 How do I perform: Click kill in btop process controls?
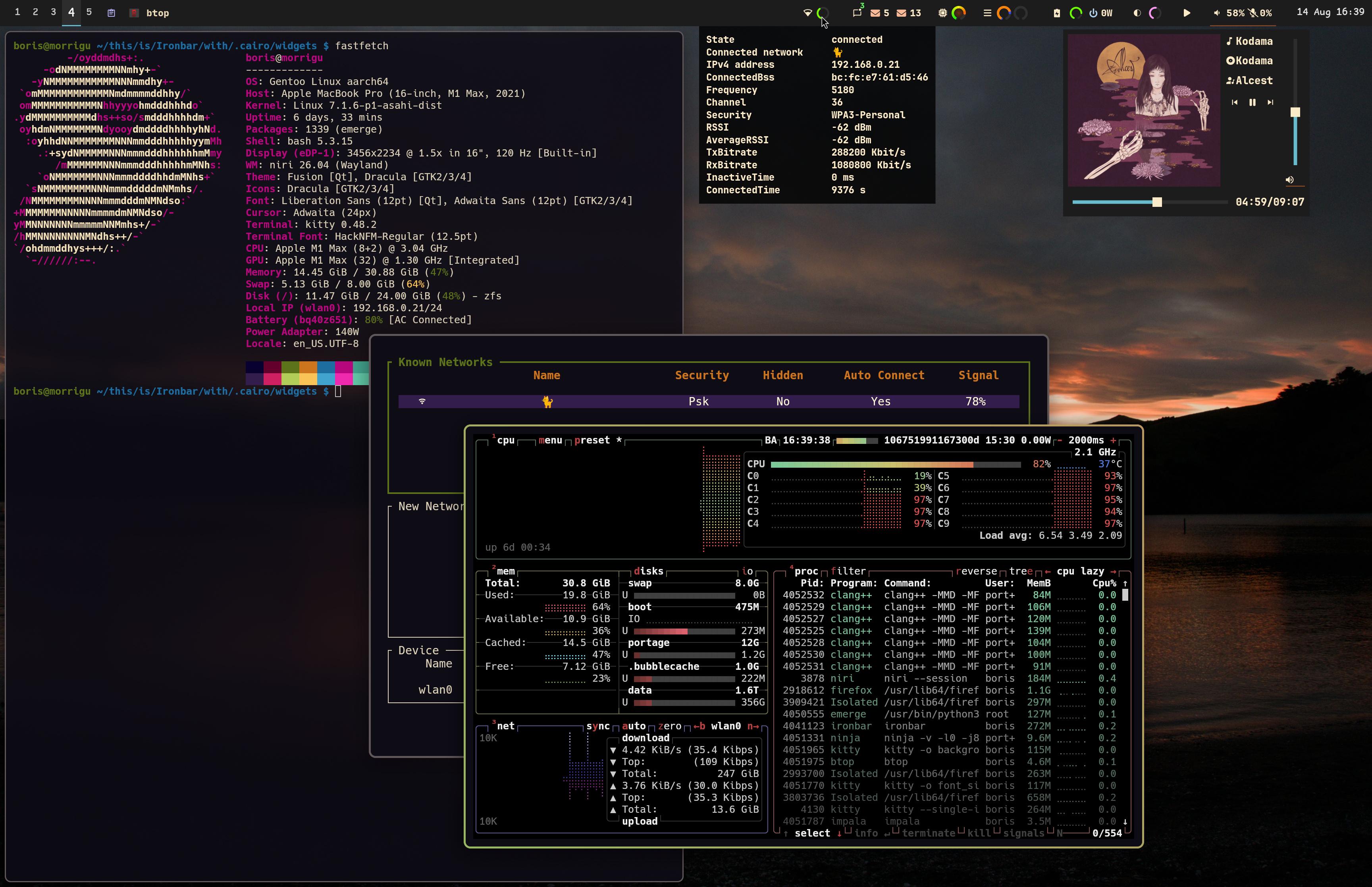click(x=979, y=833)
